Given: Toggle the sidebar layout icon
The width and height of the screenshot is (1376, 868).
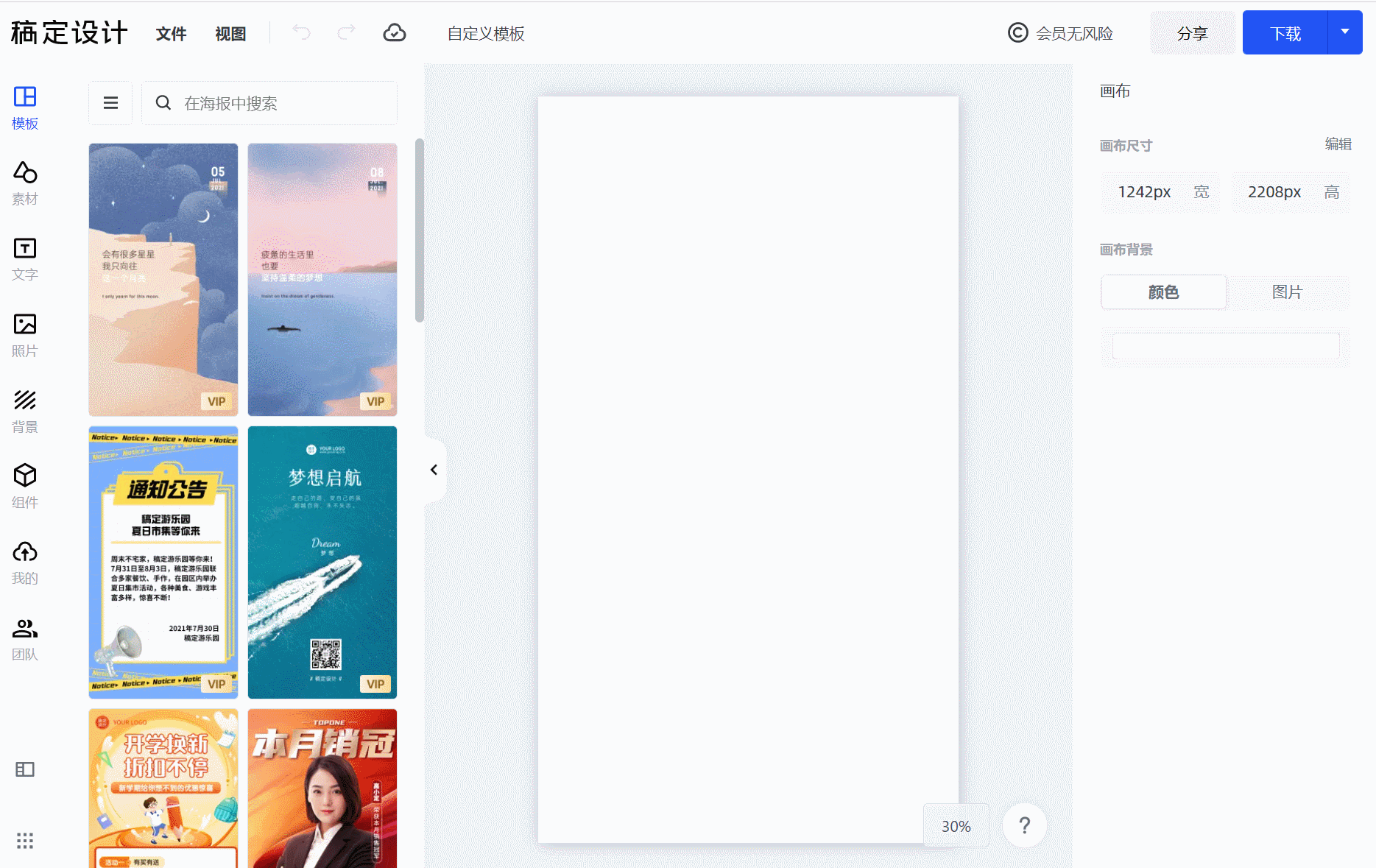Looking at the screenshot, I should [25, 769].
